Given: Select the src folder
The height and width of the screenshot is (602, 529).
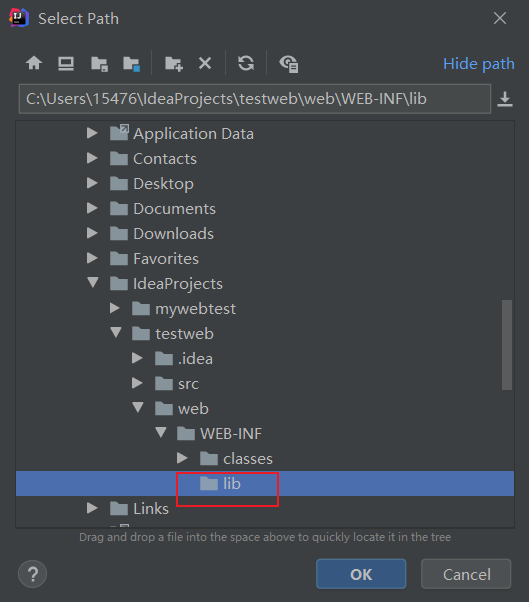Looking at the screenshot, I should point(265,384).
